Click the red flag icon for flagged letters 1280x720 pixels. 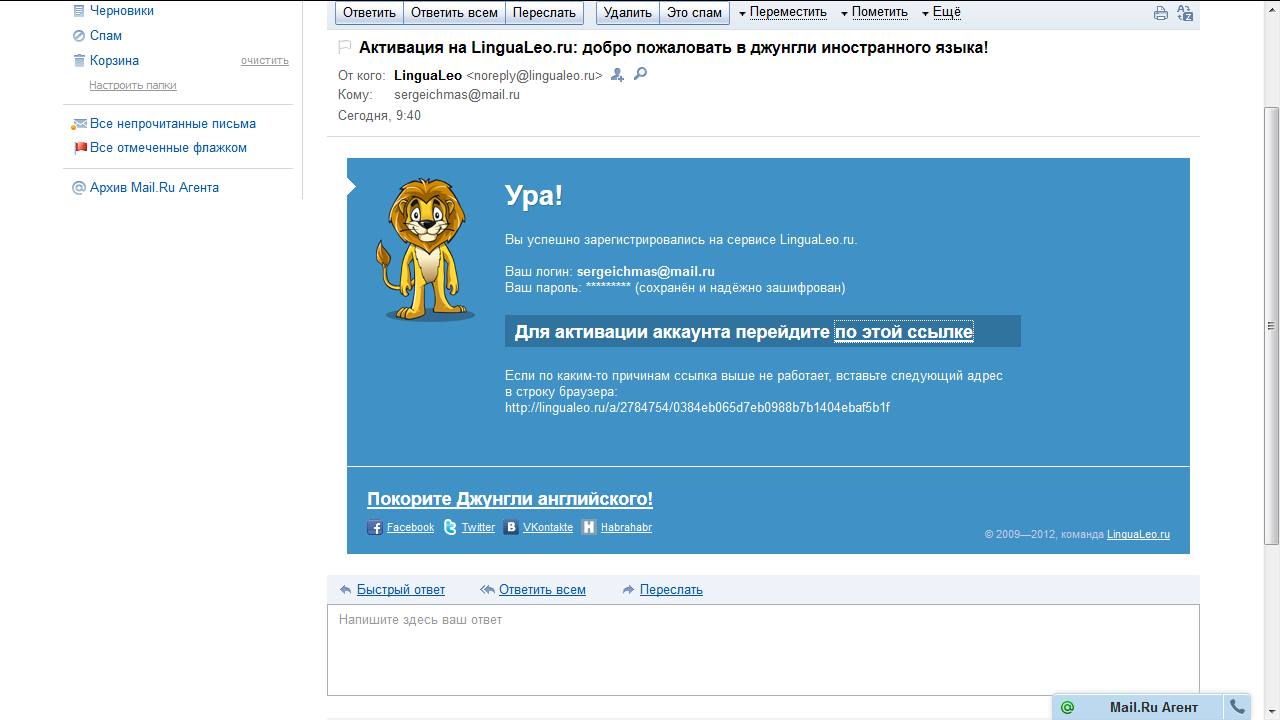pos(81,148)
